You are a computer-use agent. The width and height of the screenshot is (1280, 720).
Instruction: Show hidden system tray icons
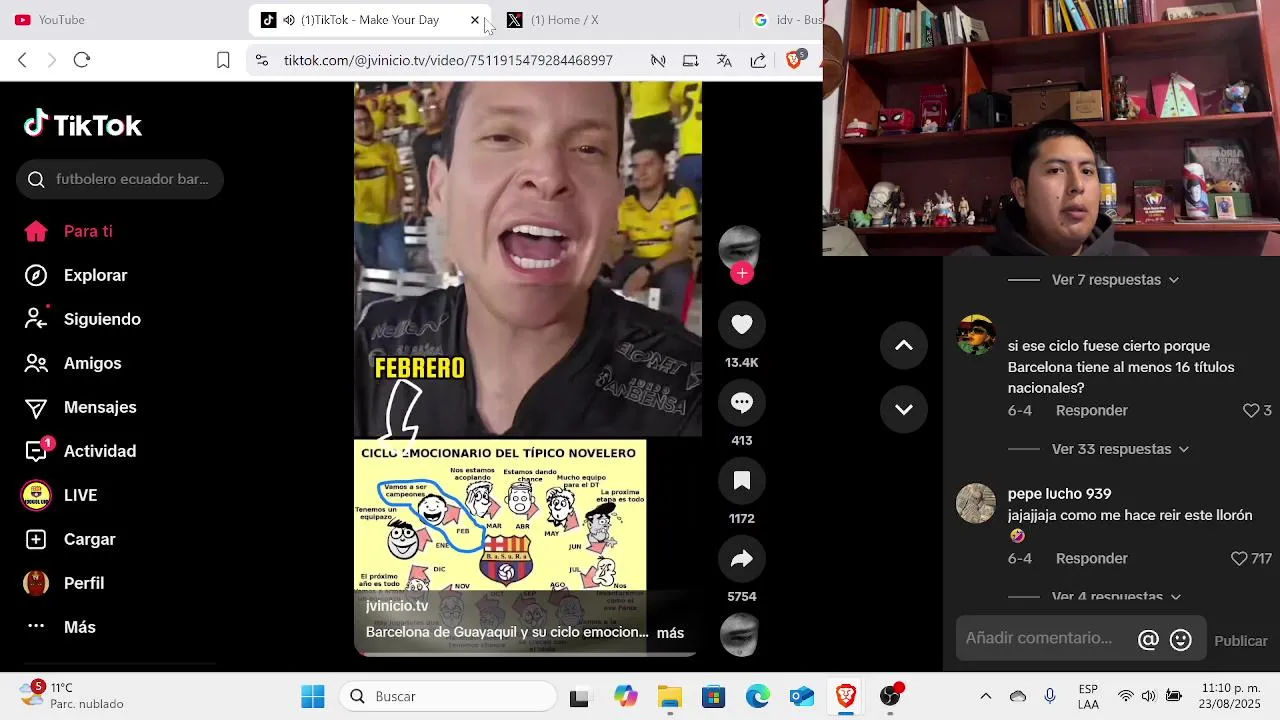coord(986,696)
